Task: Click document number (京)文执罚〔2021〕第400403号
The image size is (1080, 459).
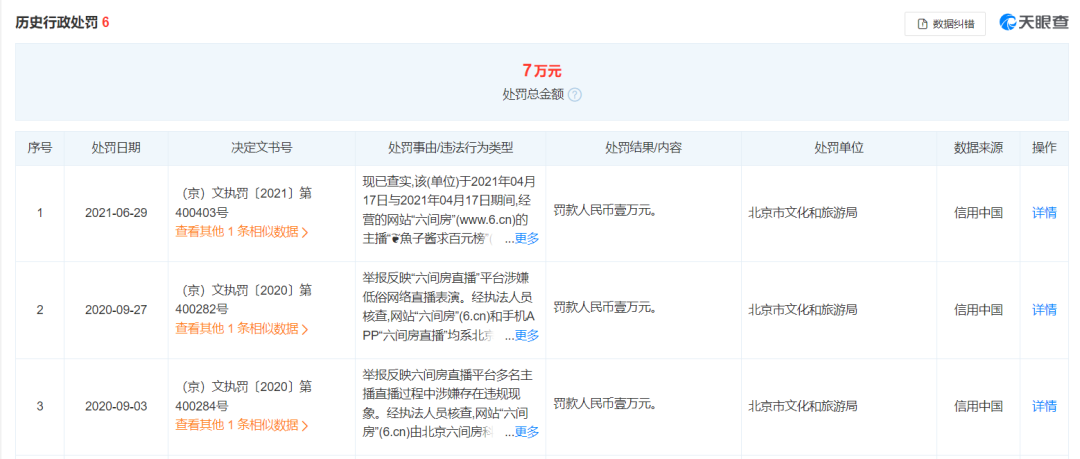Action: point(245,203)
